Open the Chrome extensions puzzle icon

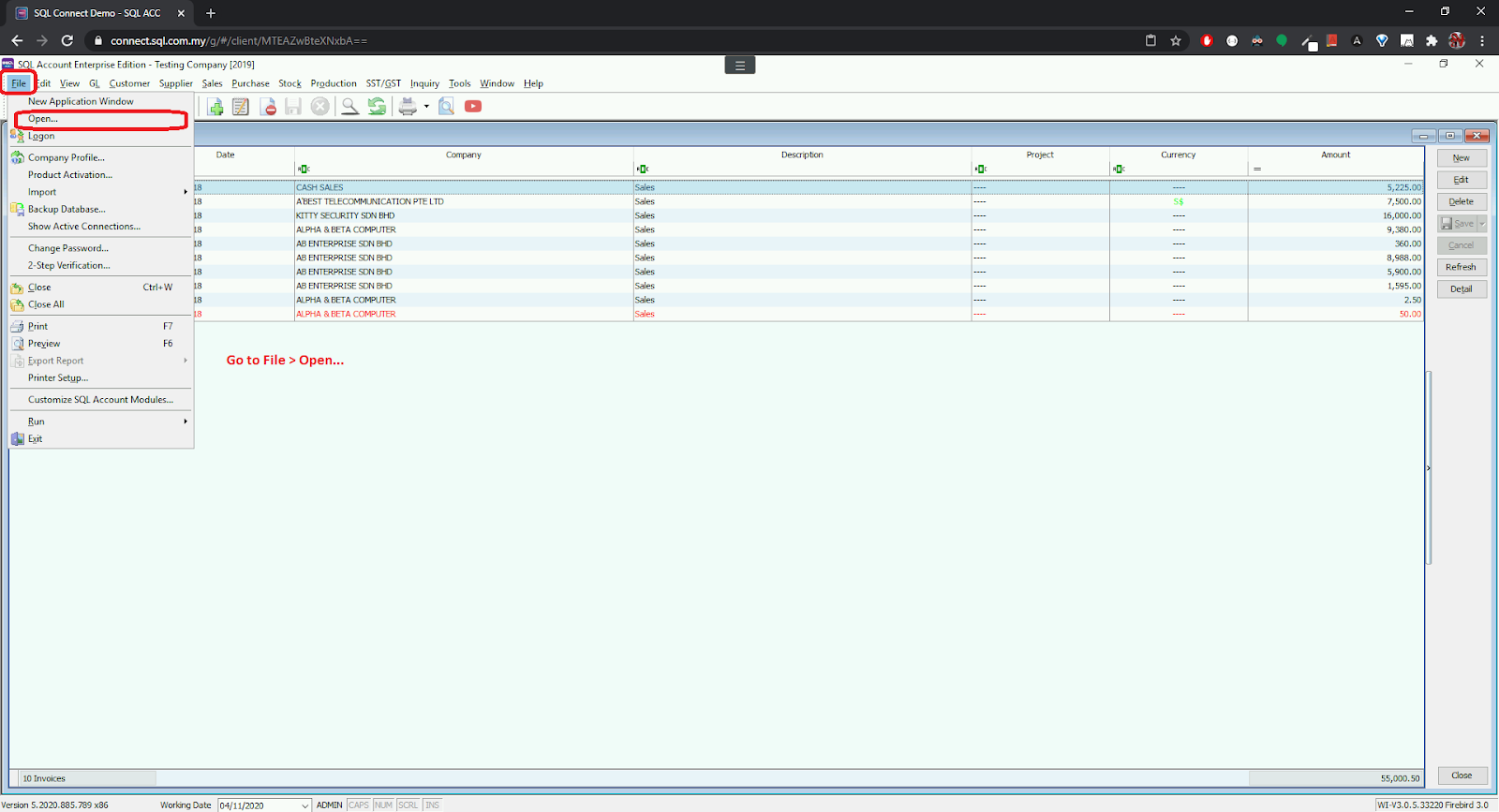pyautogui.click(x=1432, y=40)
